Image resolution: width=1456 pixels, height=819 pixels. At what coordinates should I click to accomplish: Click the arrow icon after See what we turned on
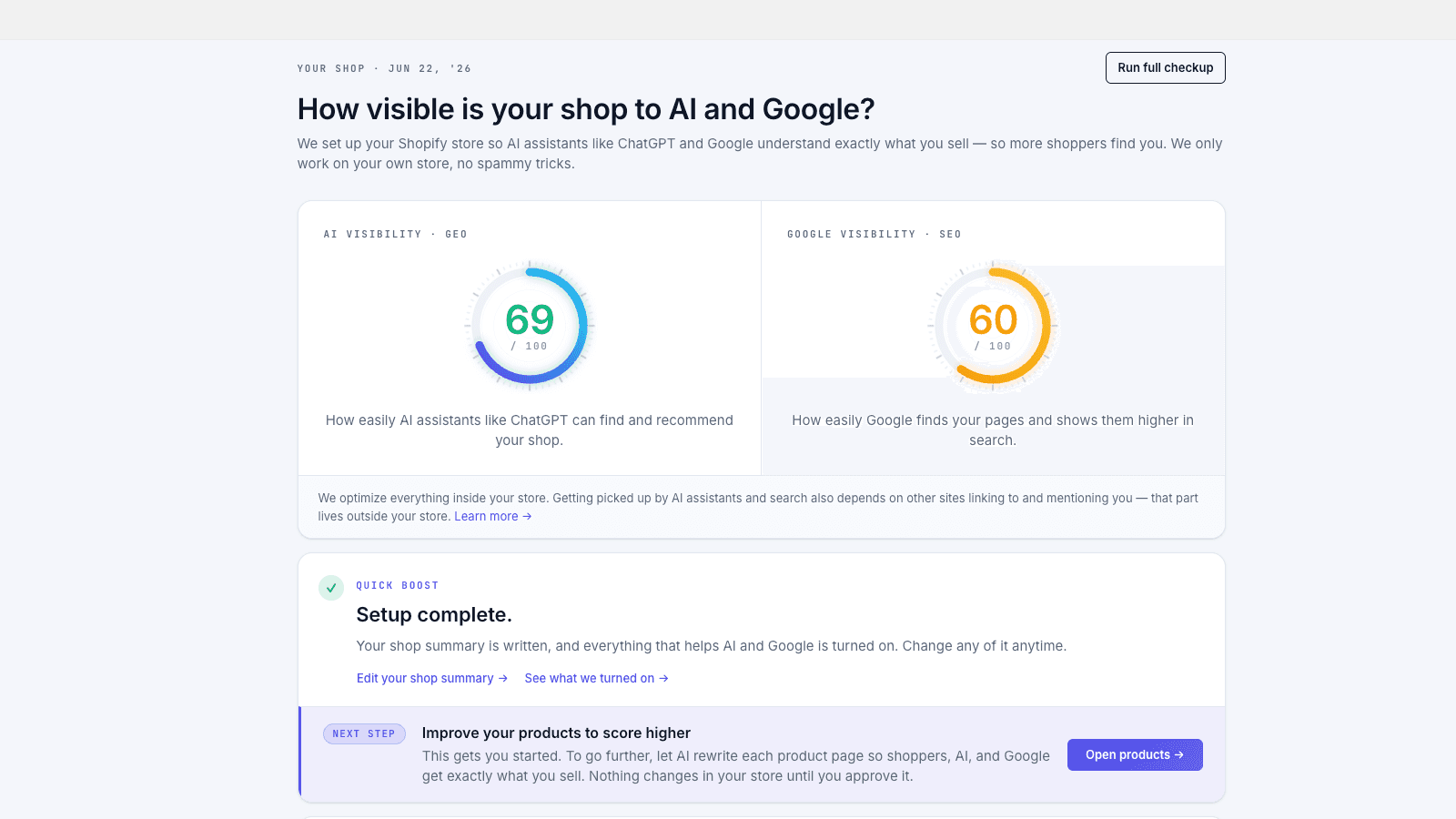coord(663,678)
